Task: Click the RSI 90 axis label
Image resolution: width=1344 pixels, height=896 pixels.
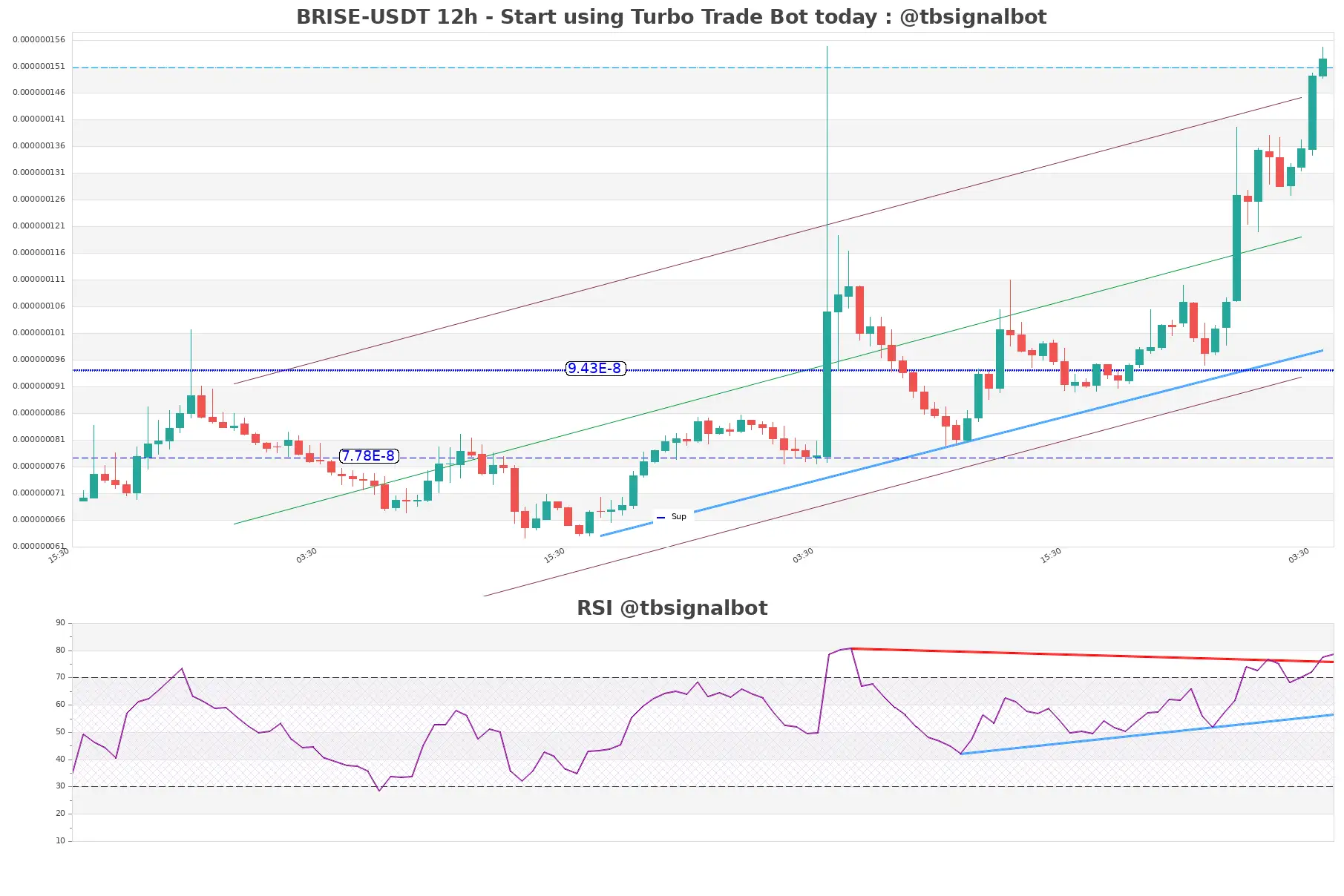Action: [60, 622]
